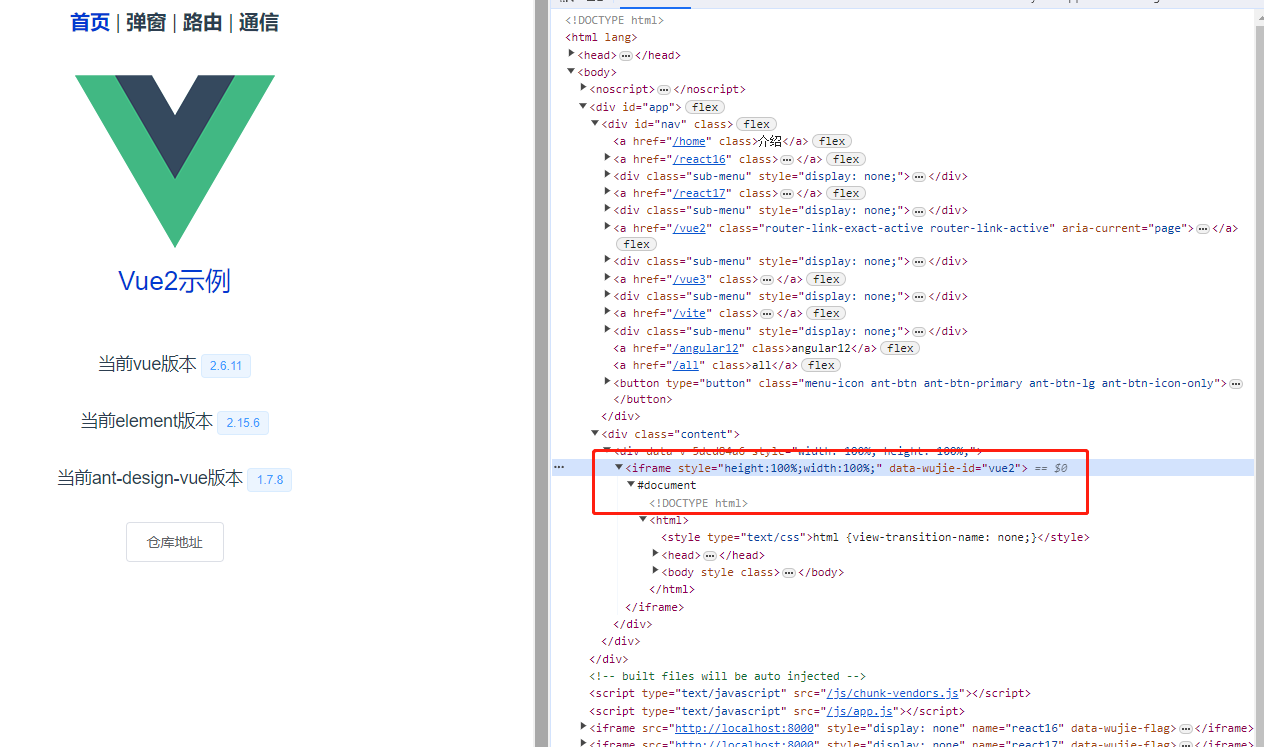Toggle the flex badge on the nav element

[756, 123]
